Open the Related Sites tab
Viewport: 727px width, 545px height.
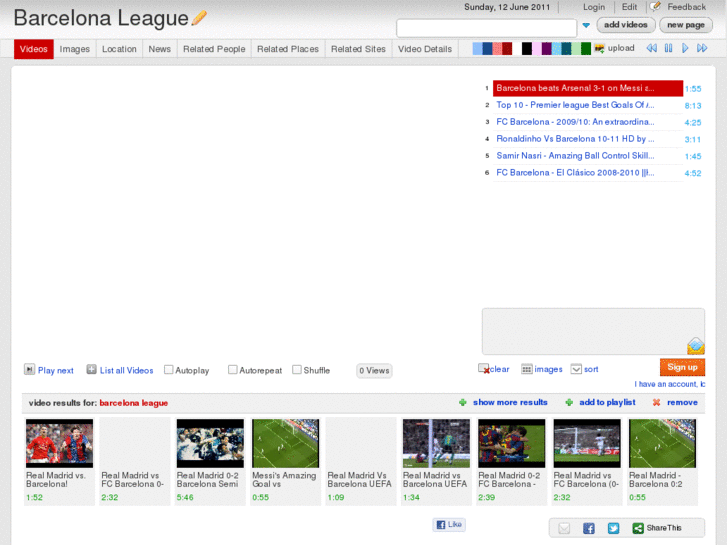click(x=358, y=49)
